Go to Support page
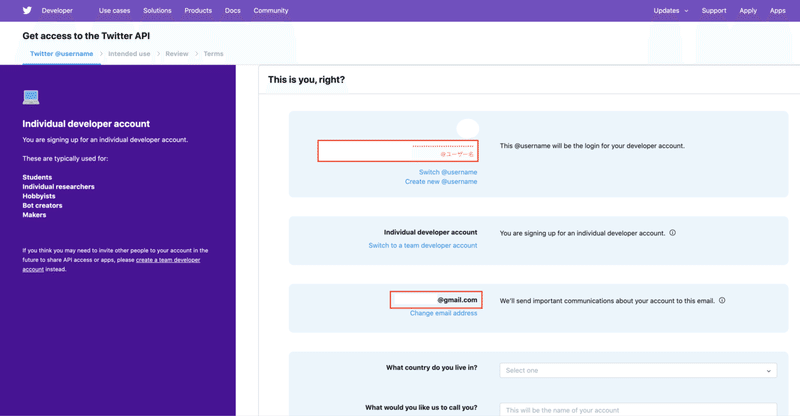This screenshot has height=416, width=800. (x=714, y=11)
